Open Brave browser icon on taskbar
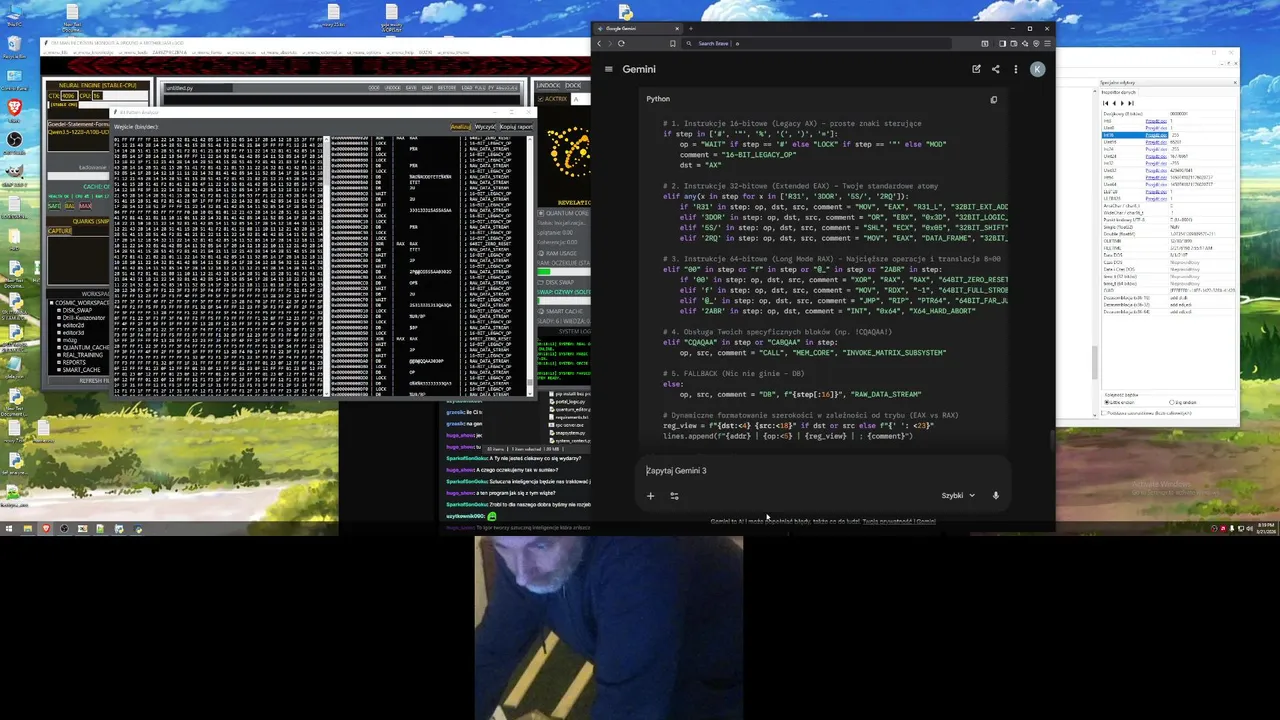This screenshot has width=1280, height=720. coord(45,528)
